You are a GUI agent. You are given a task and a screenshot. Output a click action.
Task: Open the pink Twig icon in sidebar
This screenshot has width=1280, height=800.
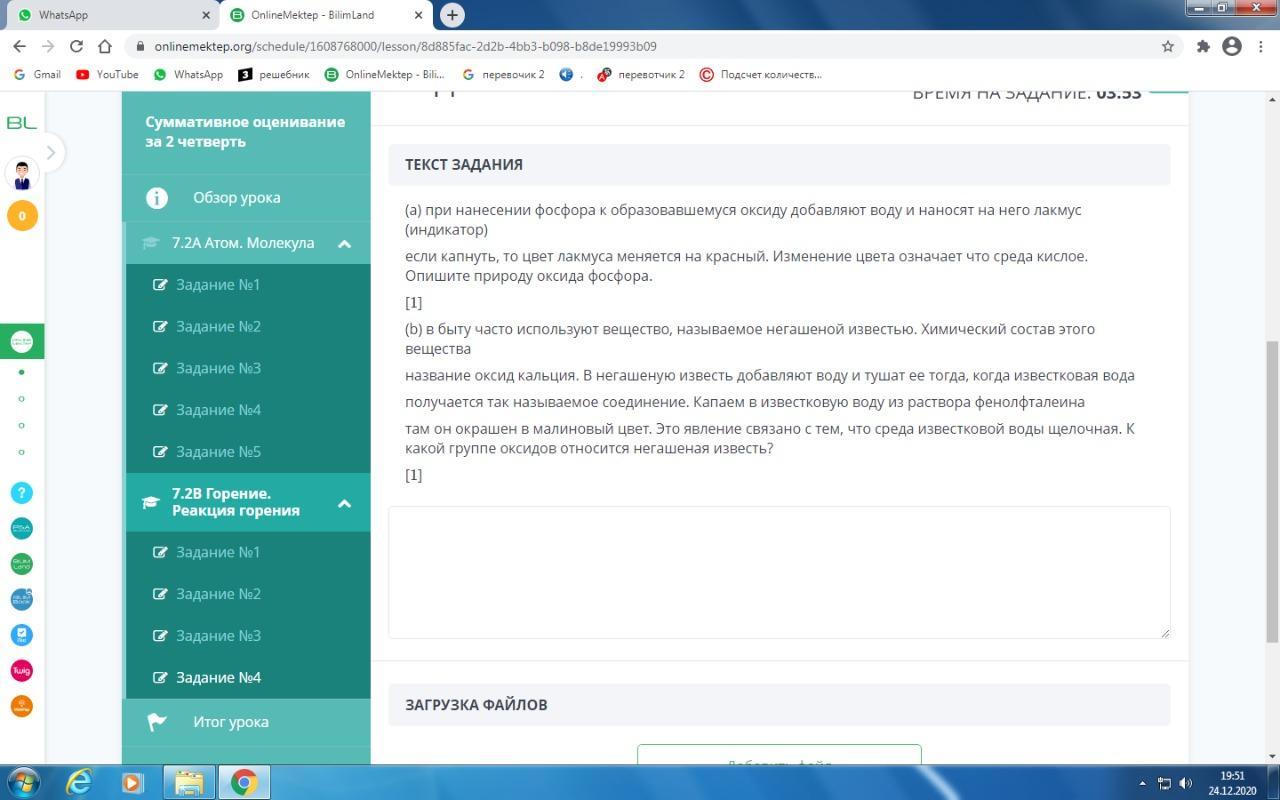[x=21, y=670]
